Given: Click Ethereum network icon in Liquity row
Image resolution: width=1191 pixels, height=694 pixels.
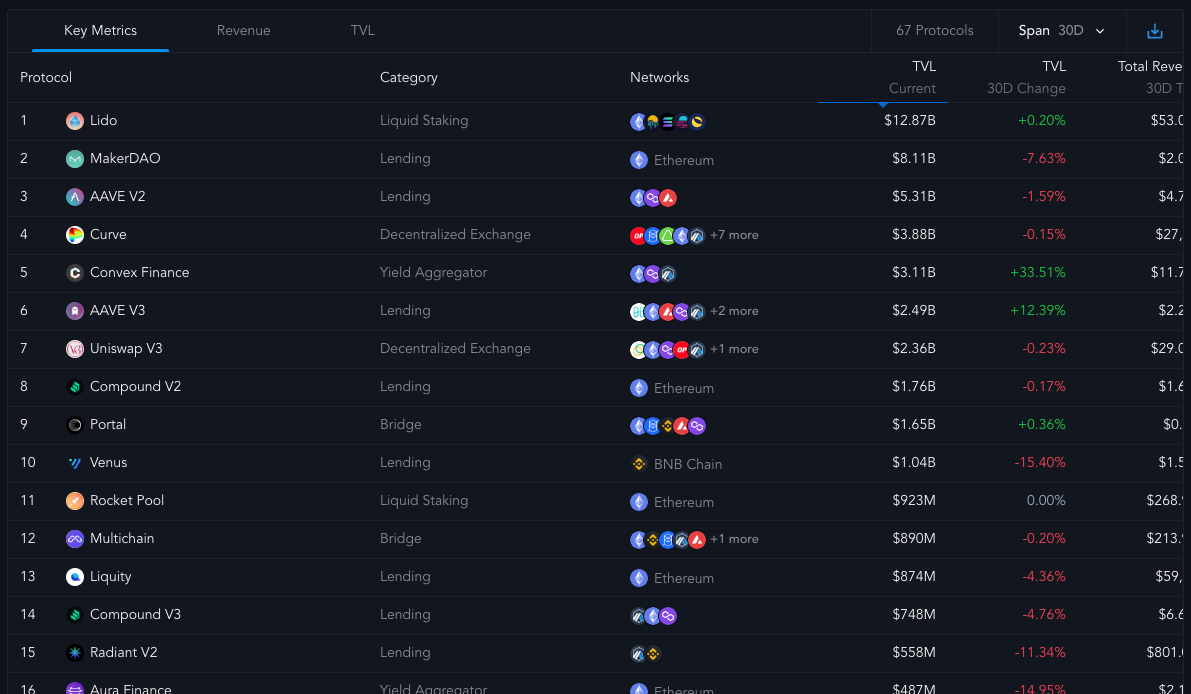Looking at the screenshot, I should [x=639, y=578].
